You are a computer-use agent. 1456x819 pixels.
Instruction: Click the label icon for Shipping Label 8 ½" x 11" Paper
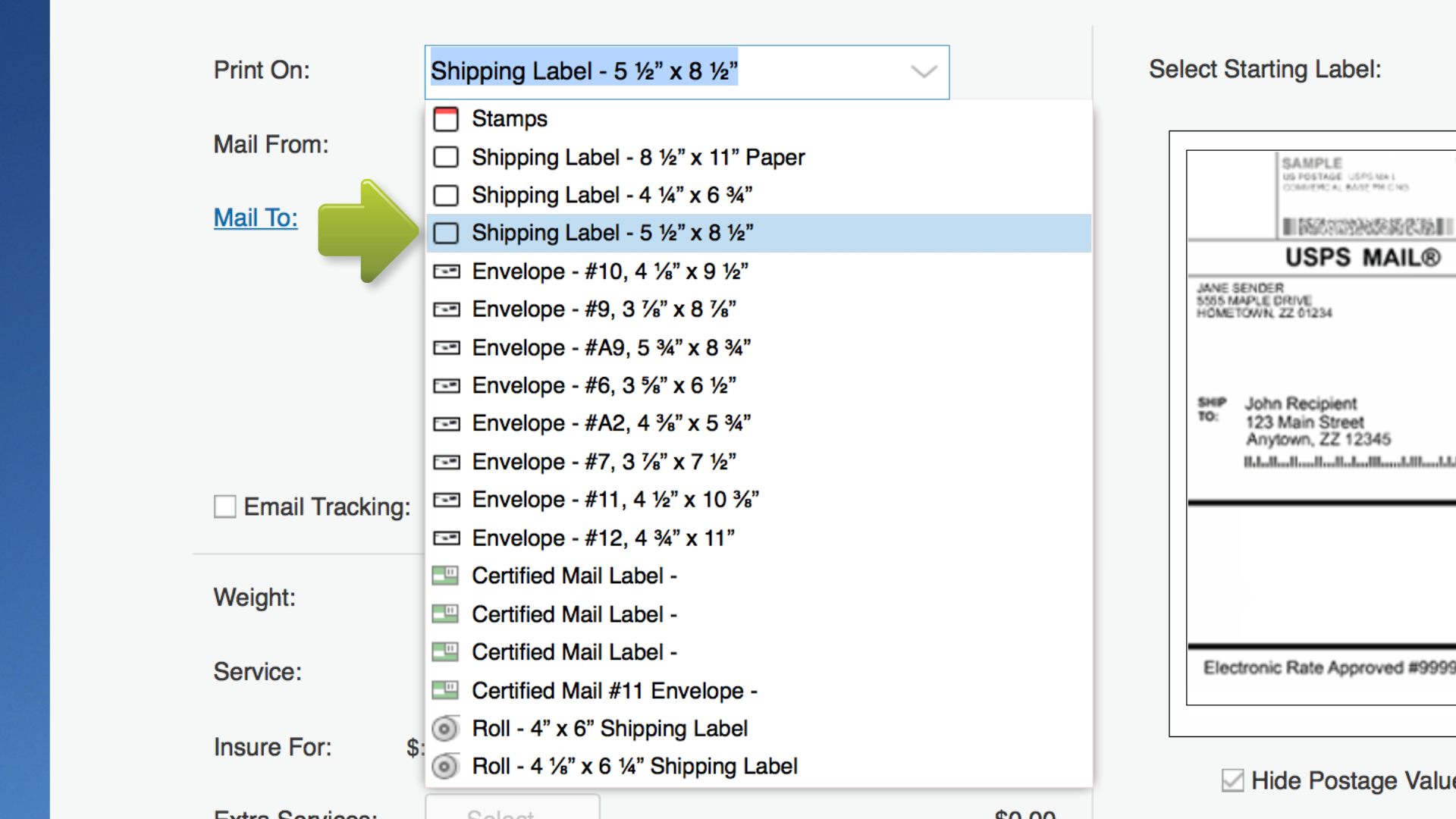pyautogui.click(x=446, y=157)
